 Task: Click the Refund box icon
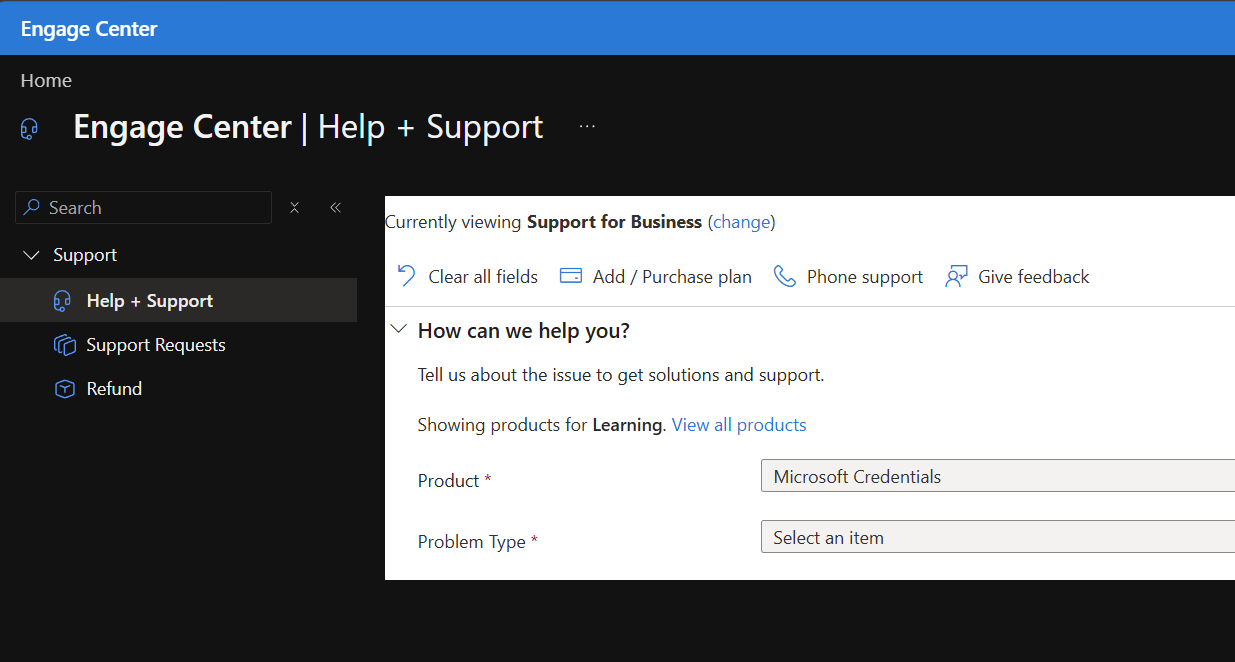coord(65,389)
